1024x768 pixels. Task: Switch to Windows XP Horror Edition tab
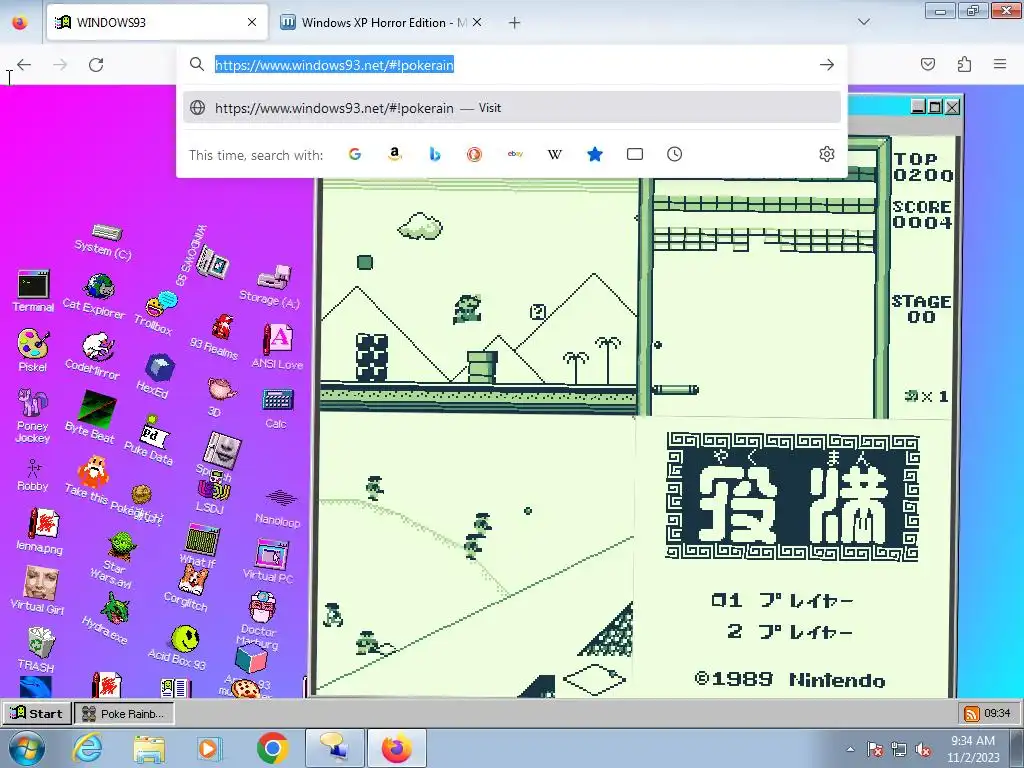(384, 22)
